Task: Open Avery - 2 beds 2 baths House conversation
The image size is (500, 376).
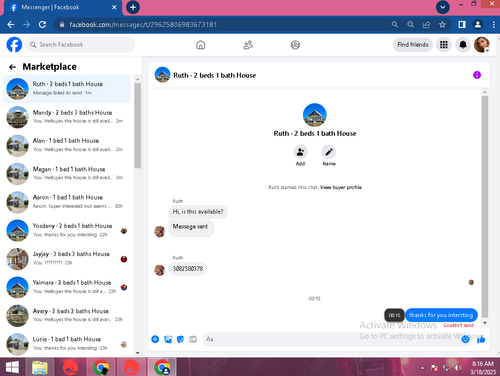Action: (x=67, y=315)
